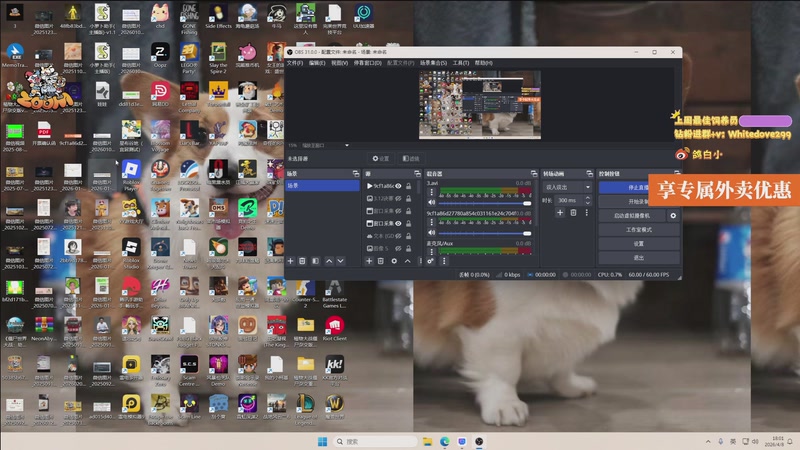This screenshot has width=800, height=450.
Task: Toggle the lock on the 3.12决赛 source
Action: (409, 198)
